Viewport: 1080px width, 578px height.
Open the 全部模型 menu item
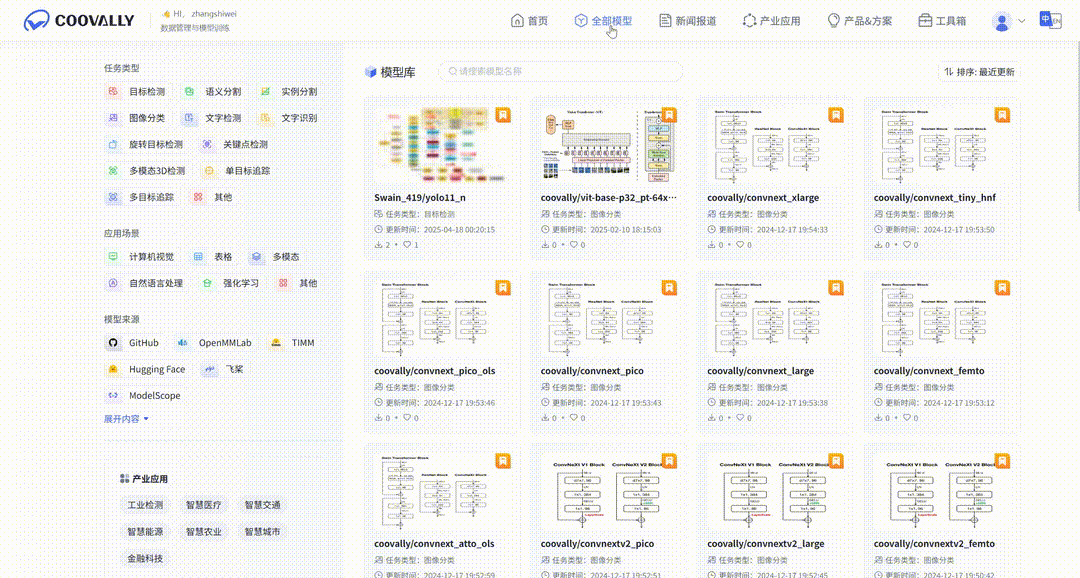coord(603,21)
